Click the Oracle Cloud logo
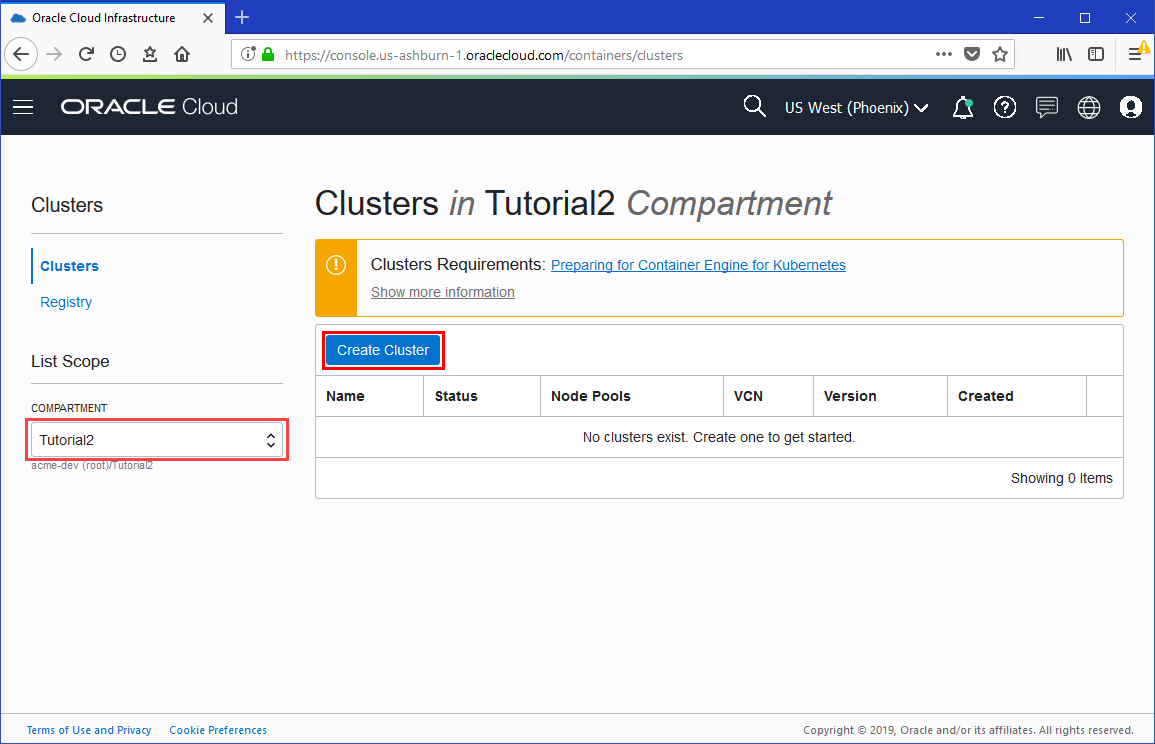The width and height of the screenshot is (1155, 744). (x=149, y=107)
